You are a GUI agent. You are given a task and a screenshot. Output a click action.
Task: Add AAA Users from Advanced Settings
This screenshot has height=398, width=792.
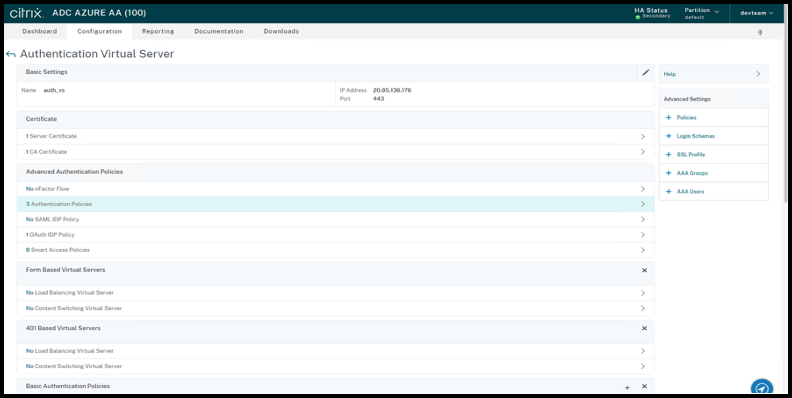click(x=714, y=191)
